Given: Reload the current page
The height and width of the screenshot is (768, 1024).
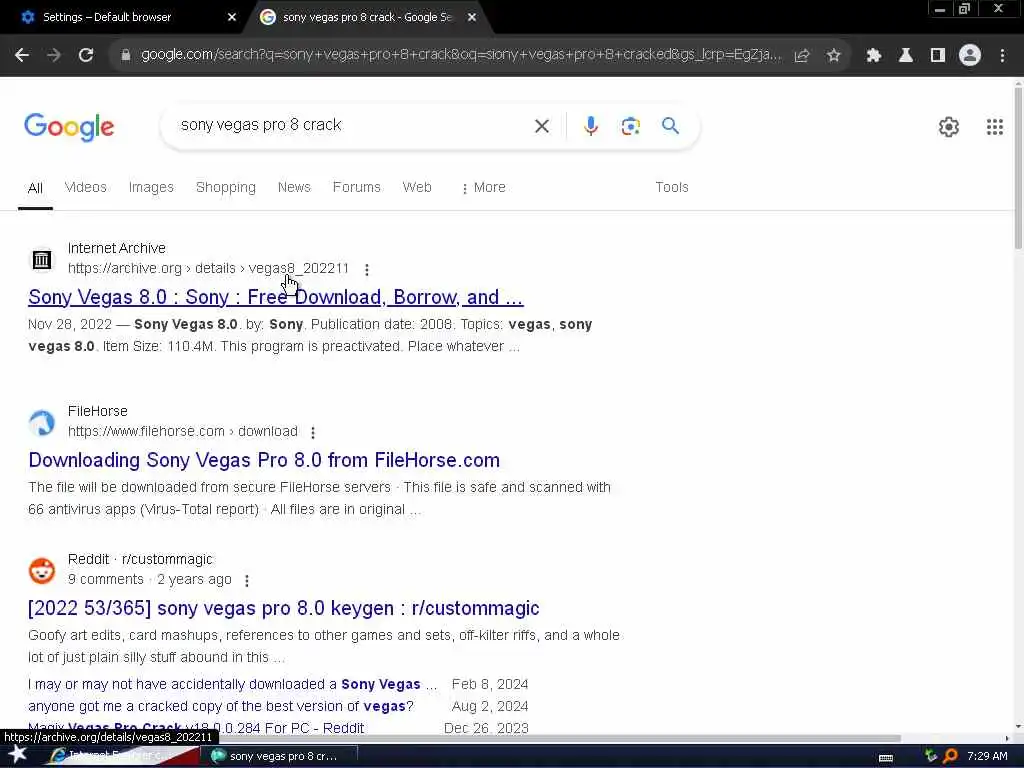Looking at the screenshot, I should tap(86, 56).
